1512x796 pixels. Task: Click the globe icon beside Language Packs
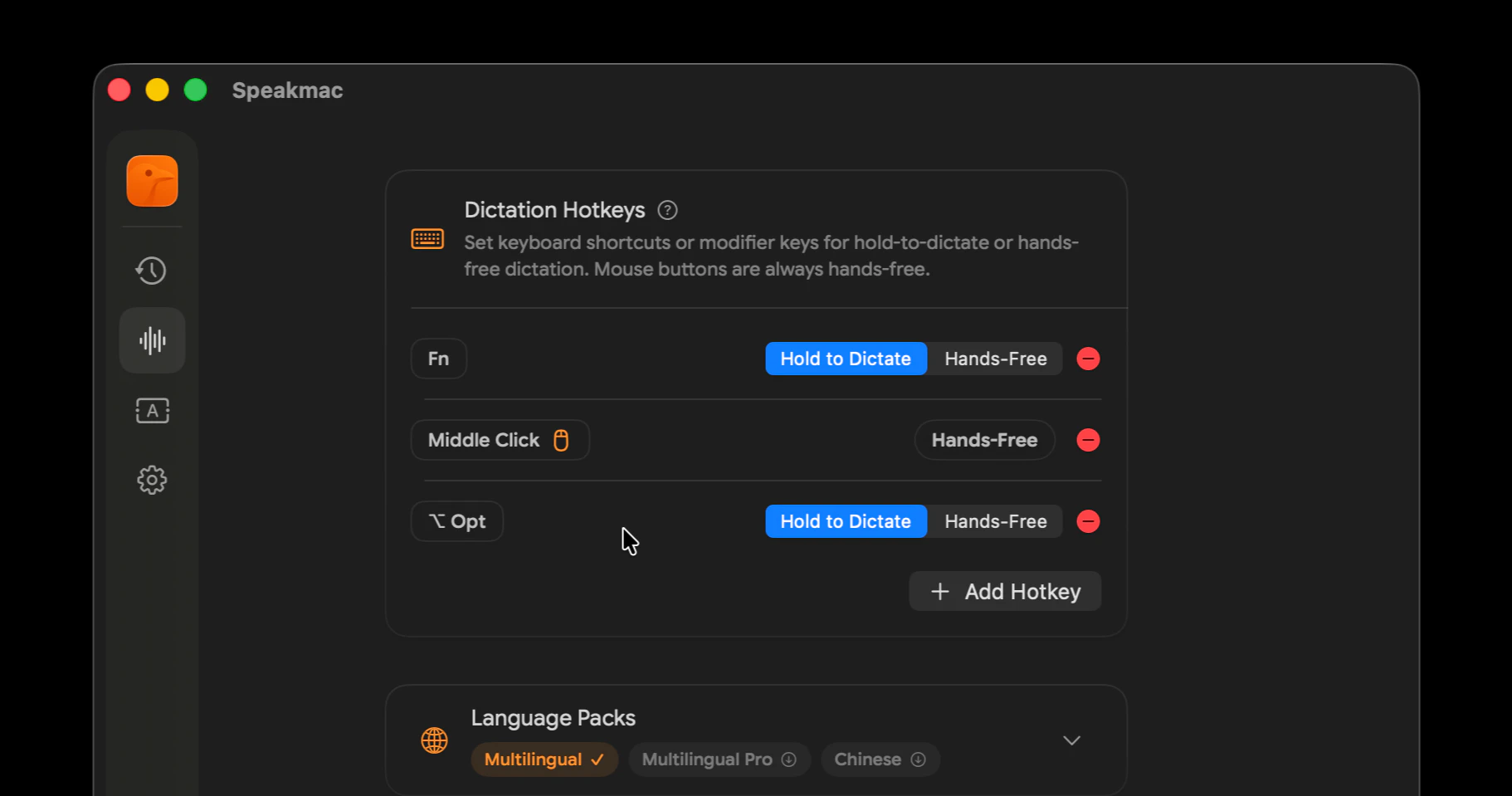(x=435, y=740)
